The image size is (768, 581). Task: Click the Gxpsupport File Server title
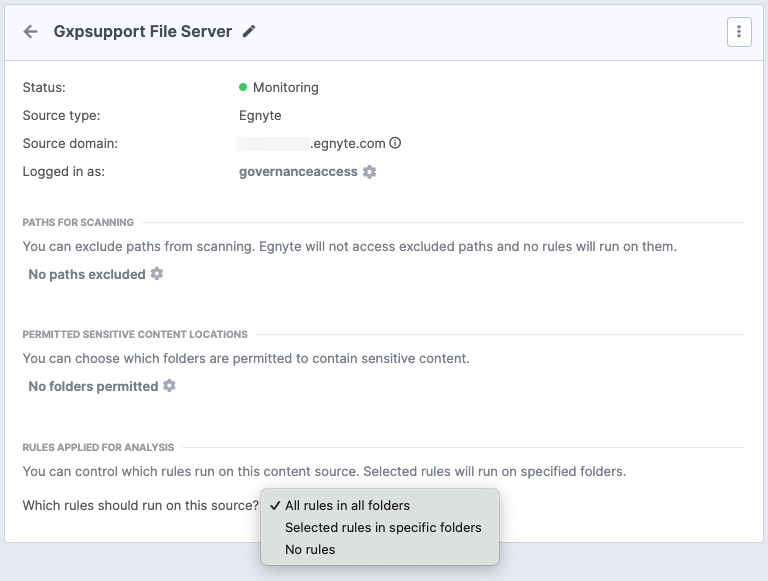(143, 31)
